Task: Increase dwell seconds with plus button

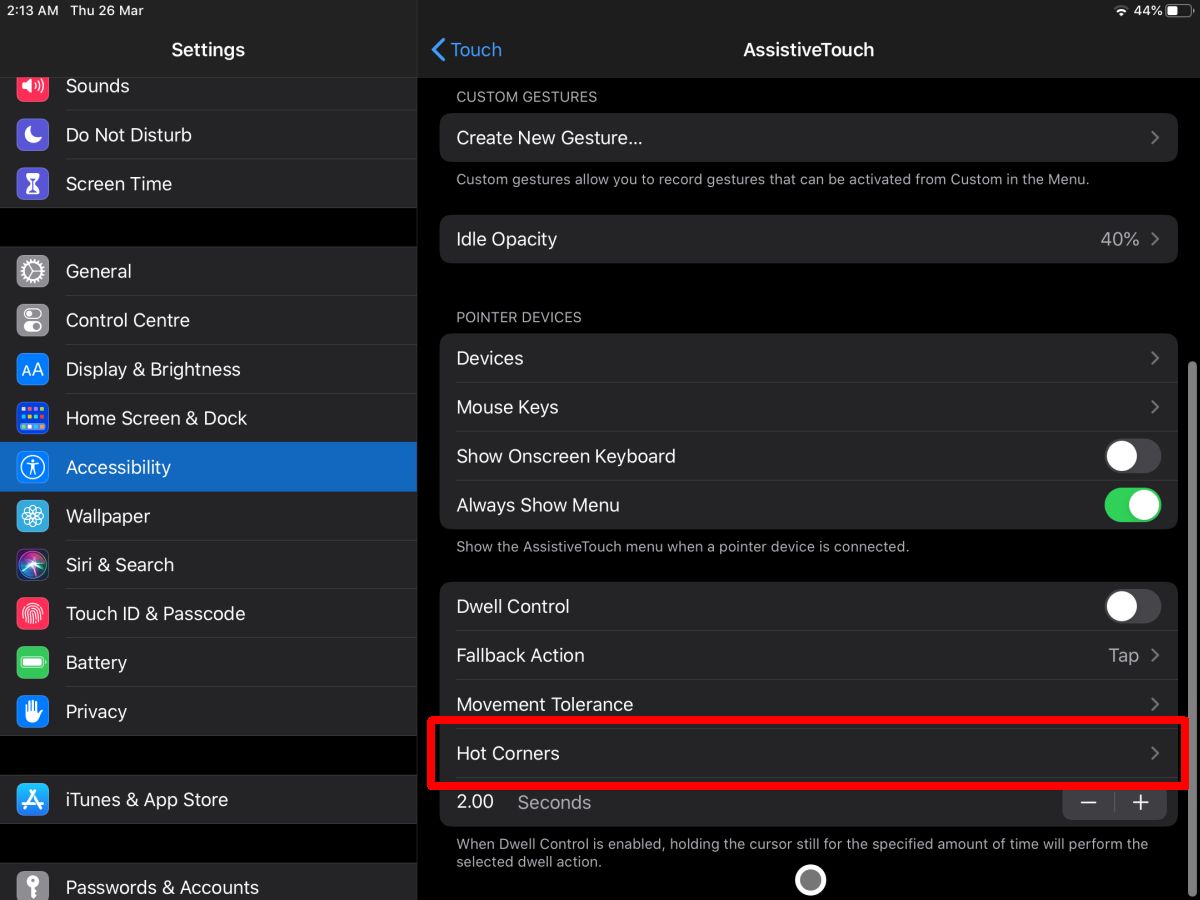Action: tap(1141, 802)
